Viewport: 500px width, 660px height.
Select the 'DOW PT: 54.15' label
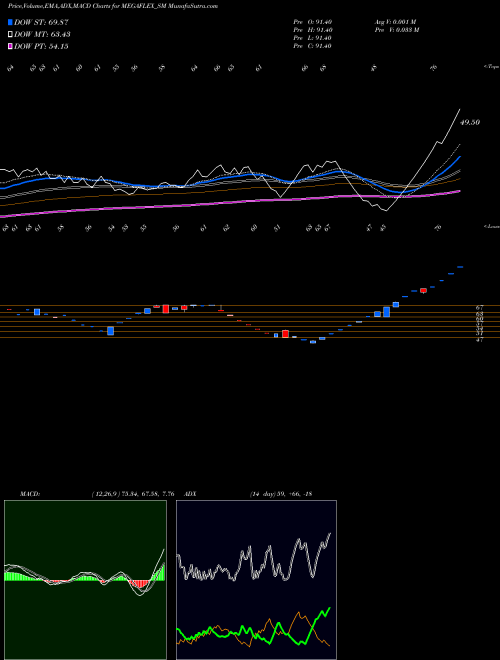tap(41, 47)
